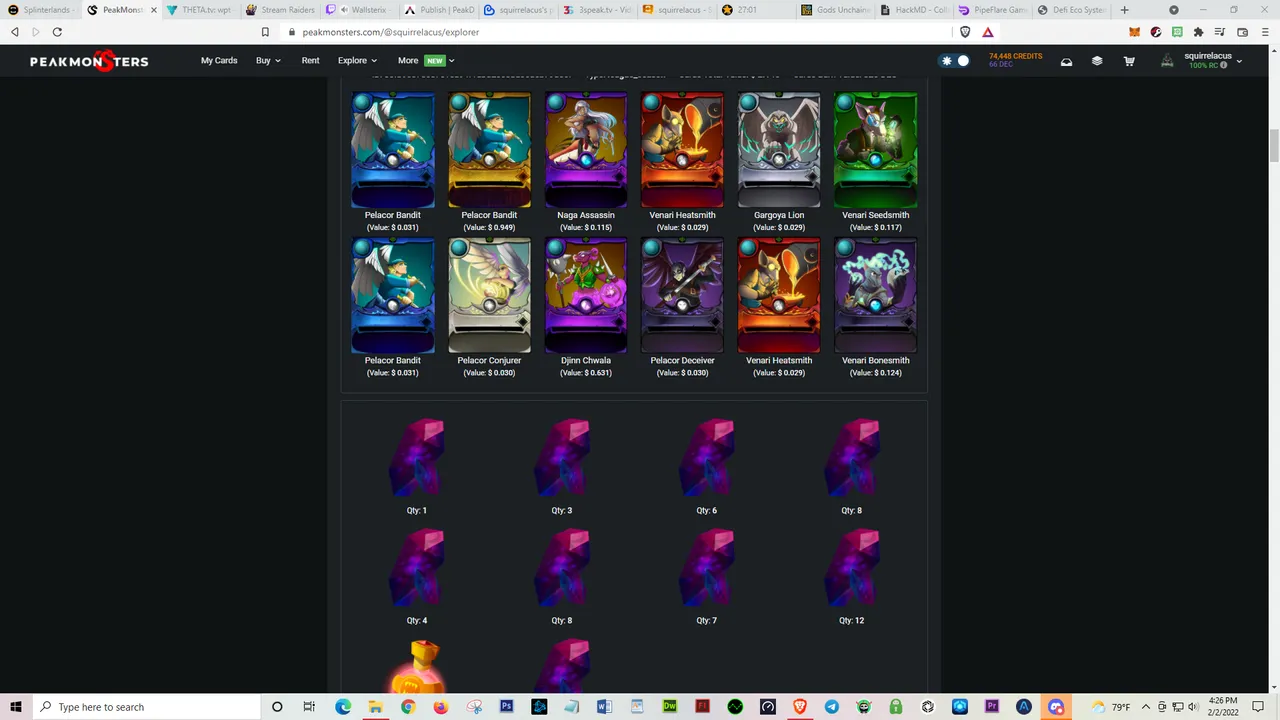Image resolution: width=1280 pixels, height=720 pixels.
Task: Open Windows Start menu
Action: (x=16, y=707)
